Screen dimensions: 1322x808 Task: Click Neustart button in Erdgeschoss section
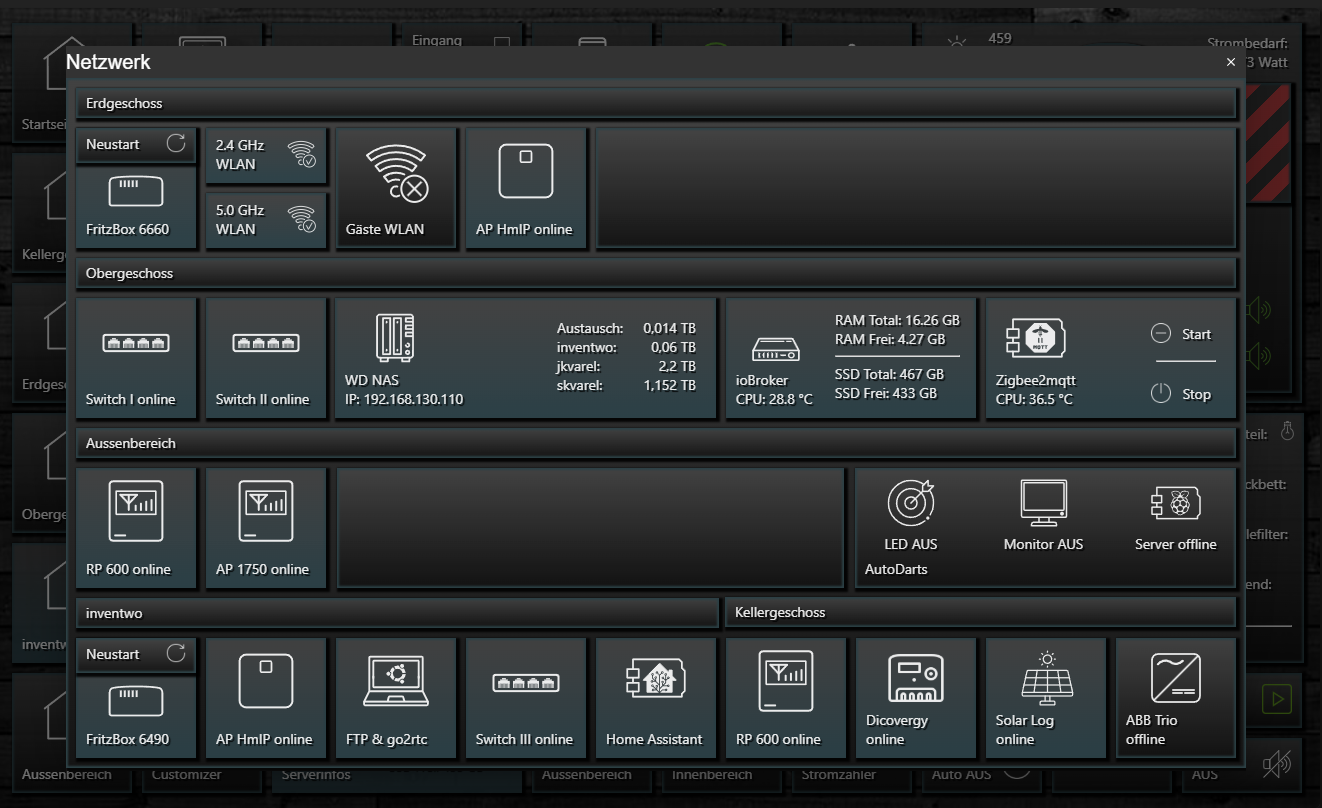pyautogui.click(x=136, y=144)
